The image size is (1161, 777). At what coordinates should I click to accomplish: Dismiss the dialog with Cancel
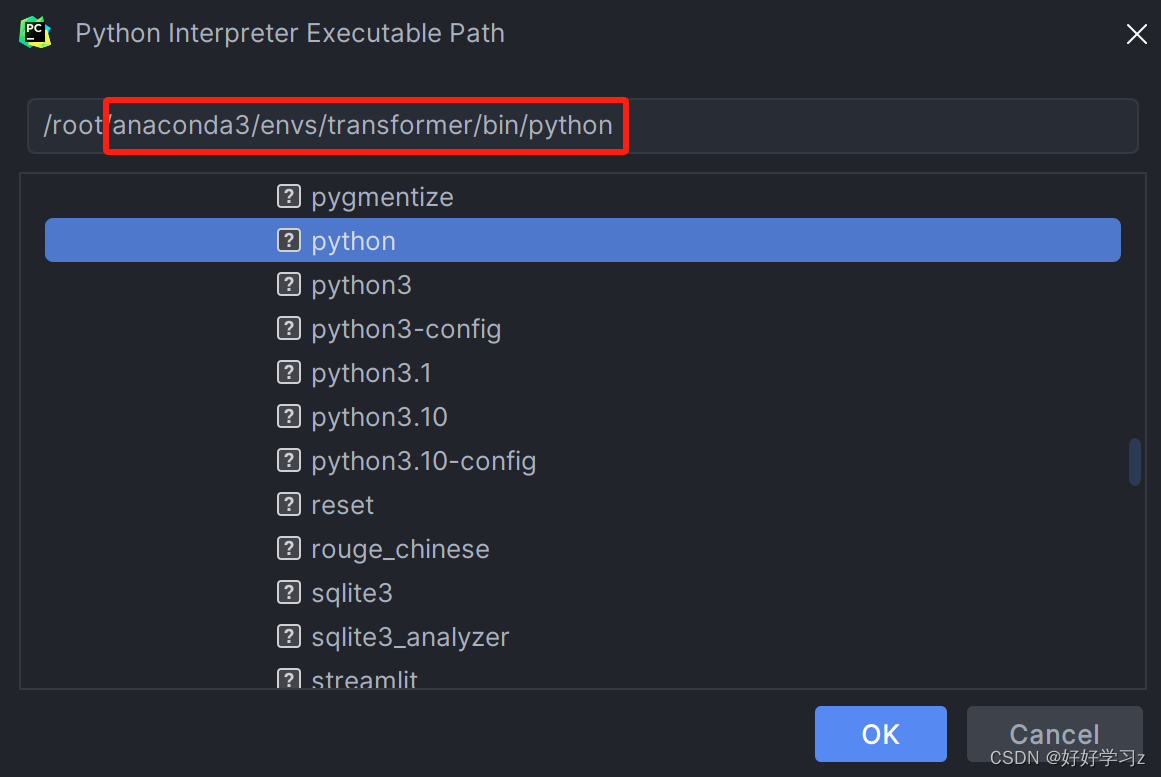[1054, 733]
